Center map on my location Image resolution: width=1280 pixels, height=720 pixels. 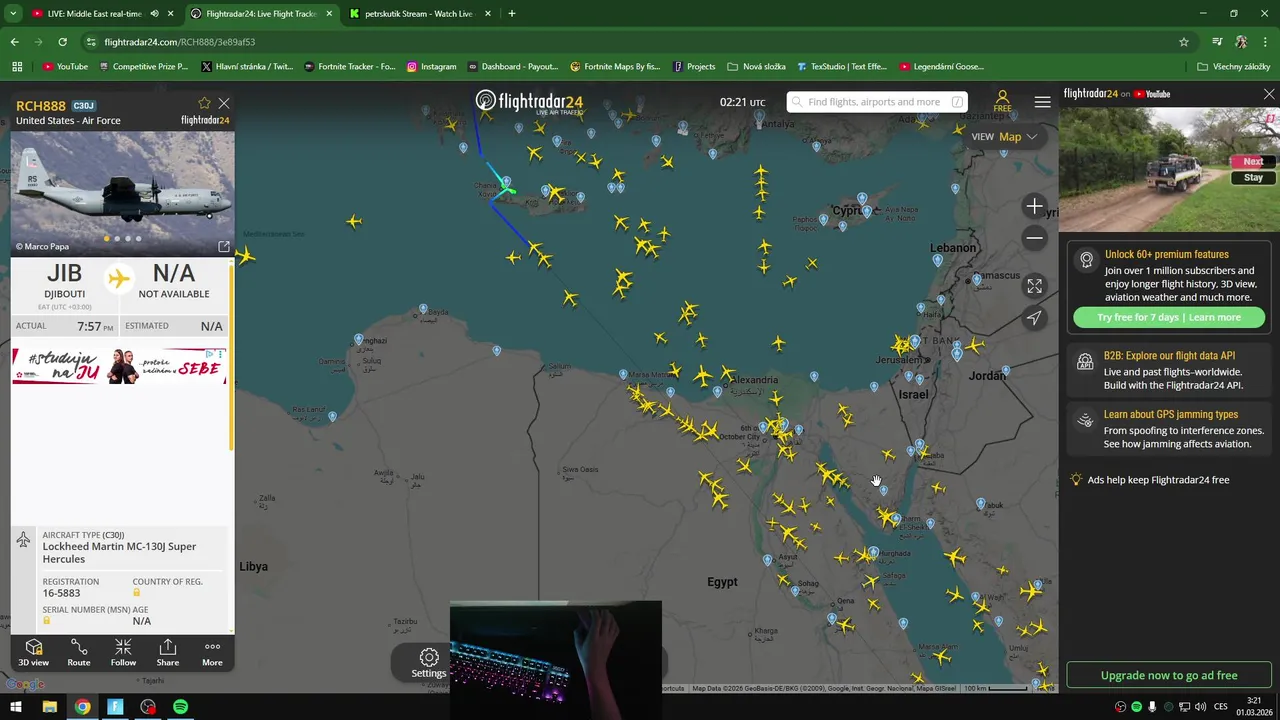[1034, 317]
